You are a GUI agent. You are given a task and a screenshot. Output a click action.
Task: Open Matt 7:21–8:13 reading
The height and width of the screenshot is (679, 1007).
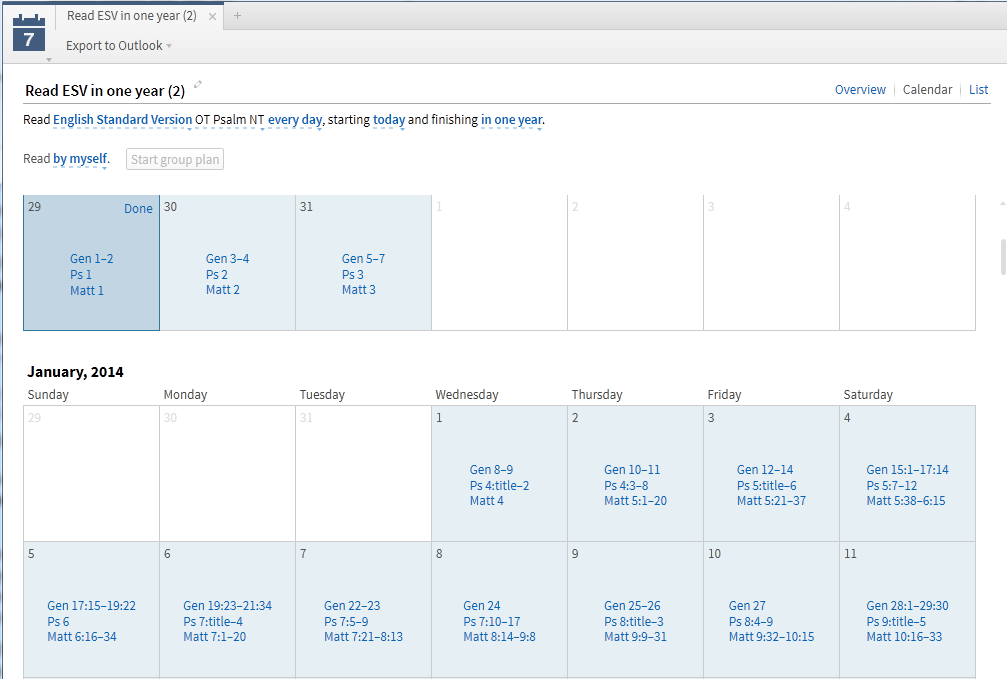click(x=363, y=637)
